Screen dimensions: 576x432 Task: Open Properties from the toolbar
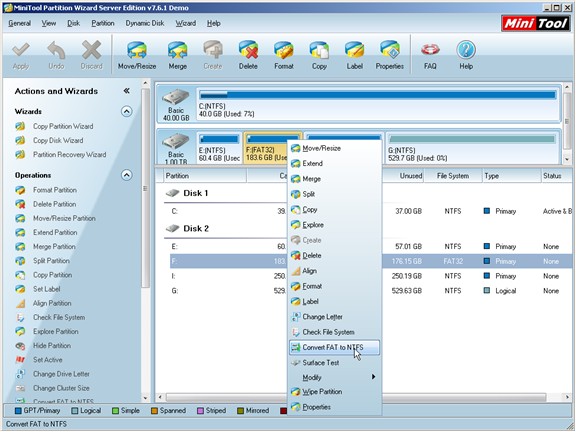(389, 55)
